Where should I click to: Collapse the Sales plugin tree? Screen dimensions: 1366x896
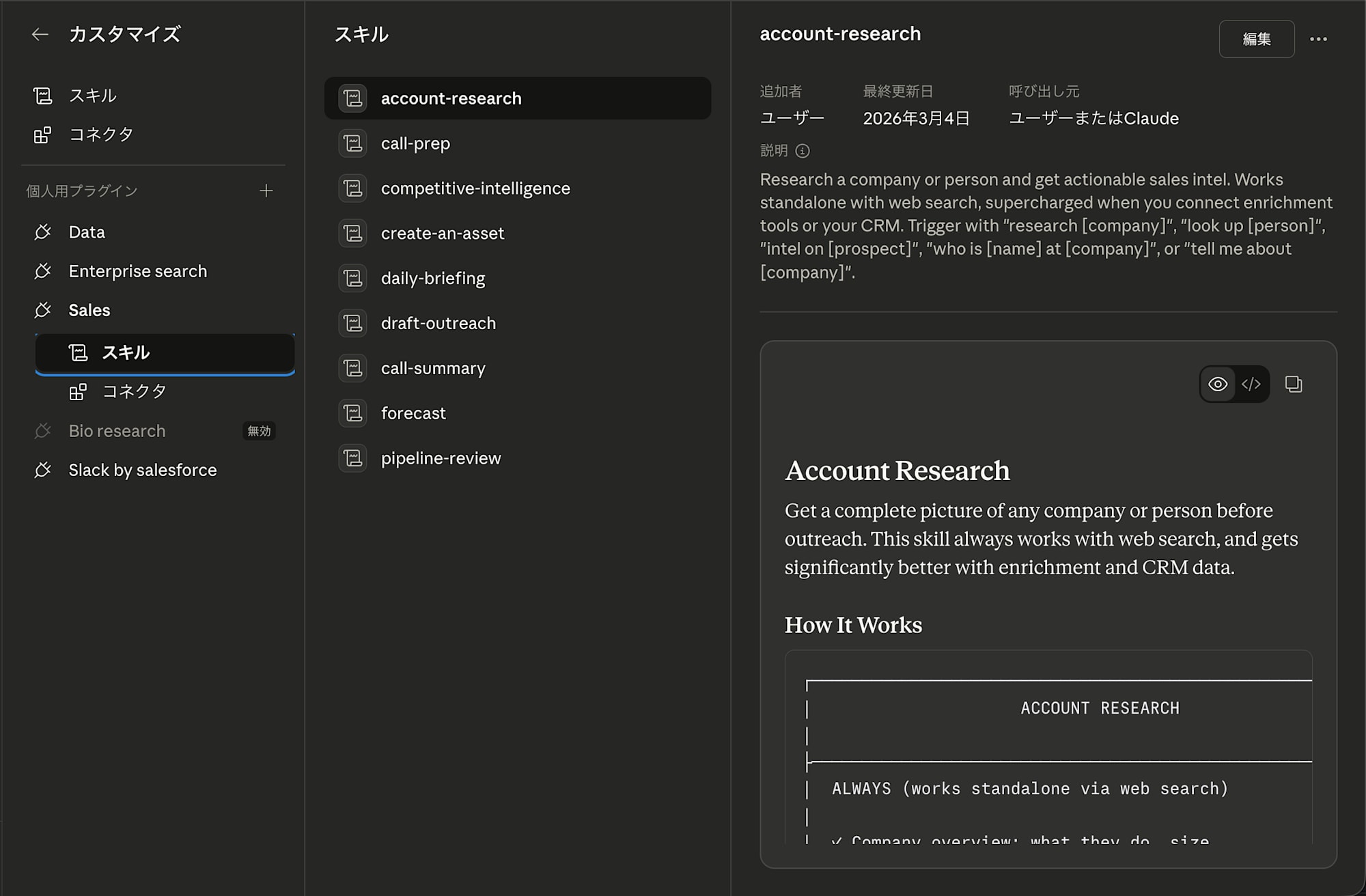tap(89, 310)
